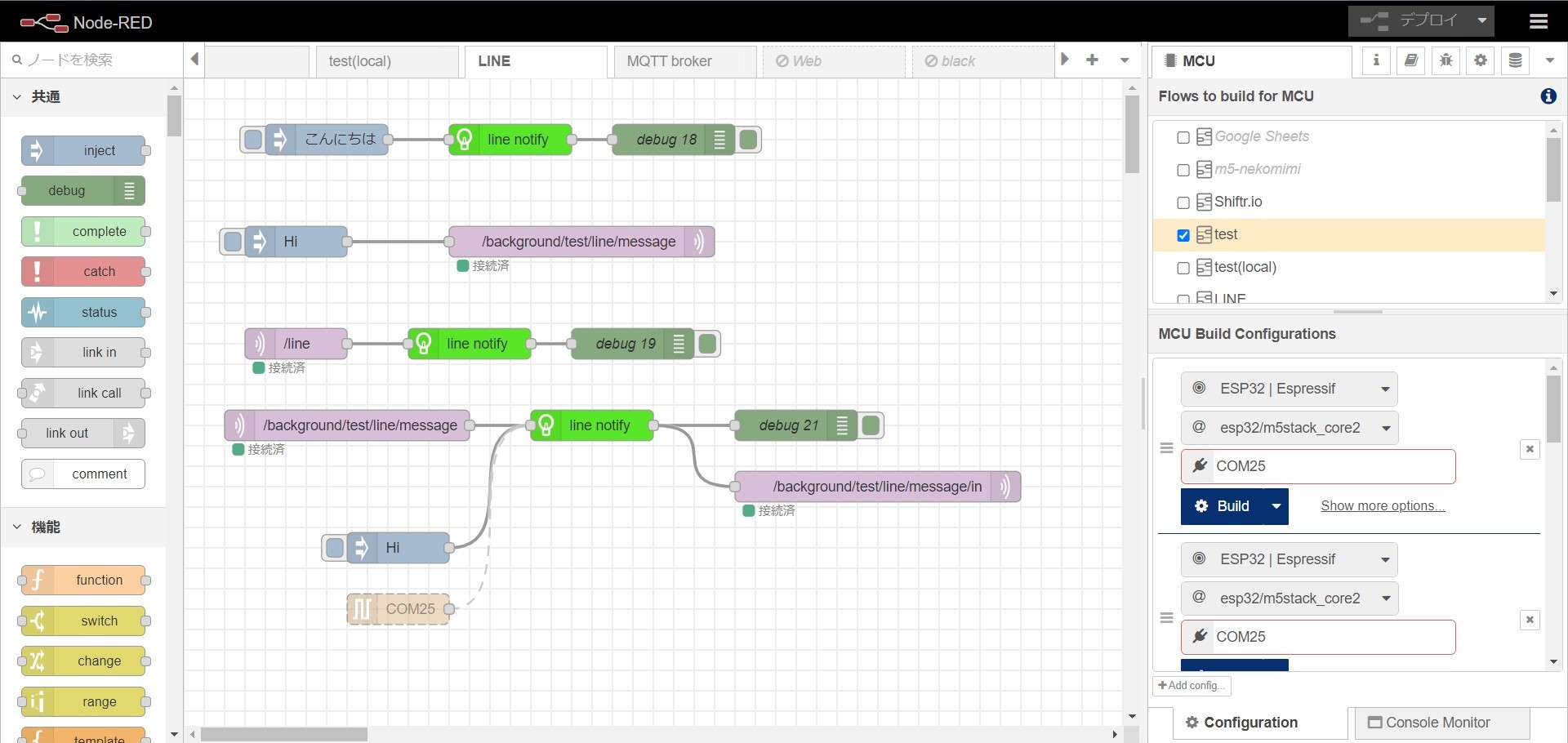Uncheck the test flow for MCU build
The image size is (1568, 743).
coord(1183,235)
